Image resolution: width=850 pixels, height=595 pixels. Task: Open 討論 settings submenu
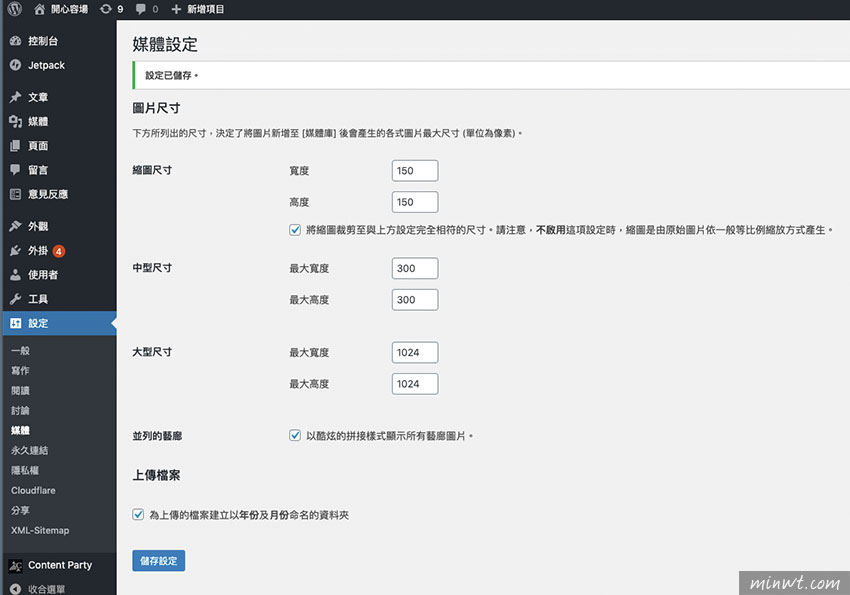[20, 411]
